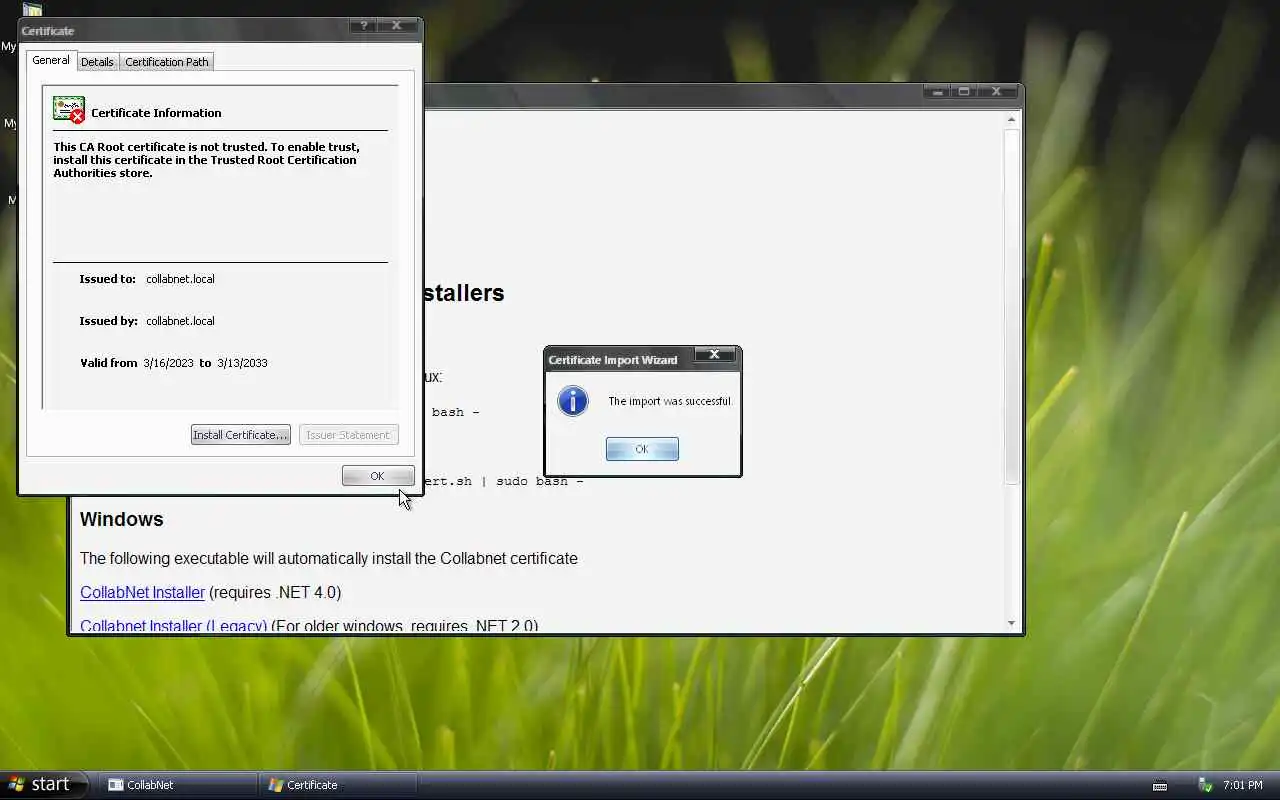Screen dimensions: 1280x800
Task: Close the Certificate Import Wizard dialog
Action: 714,354
